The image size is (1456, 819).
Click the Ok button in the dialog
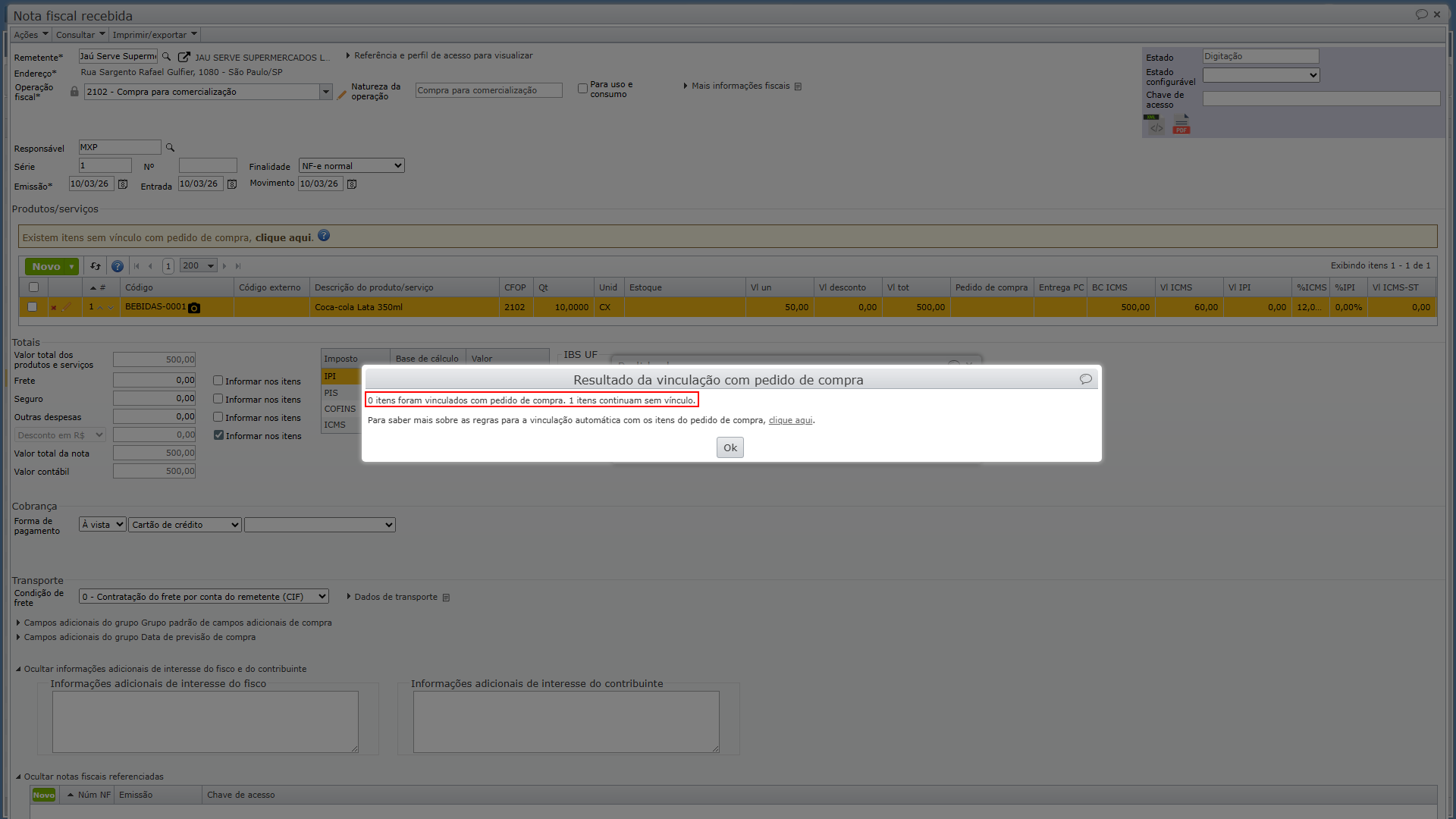730,447
